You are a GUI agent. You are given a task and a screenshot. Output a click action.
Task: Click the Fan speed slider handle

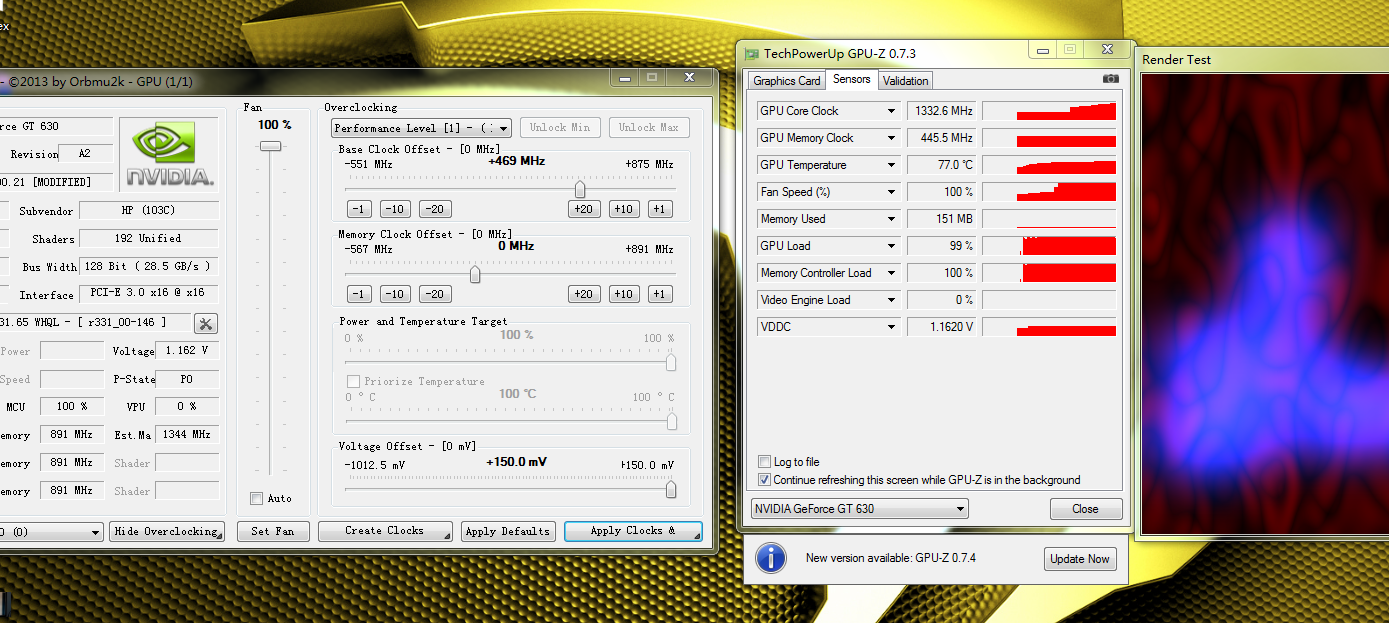click(271, 146)
